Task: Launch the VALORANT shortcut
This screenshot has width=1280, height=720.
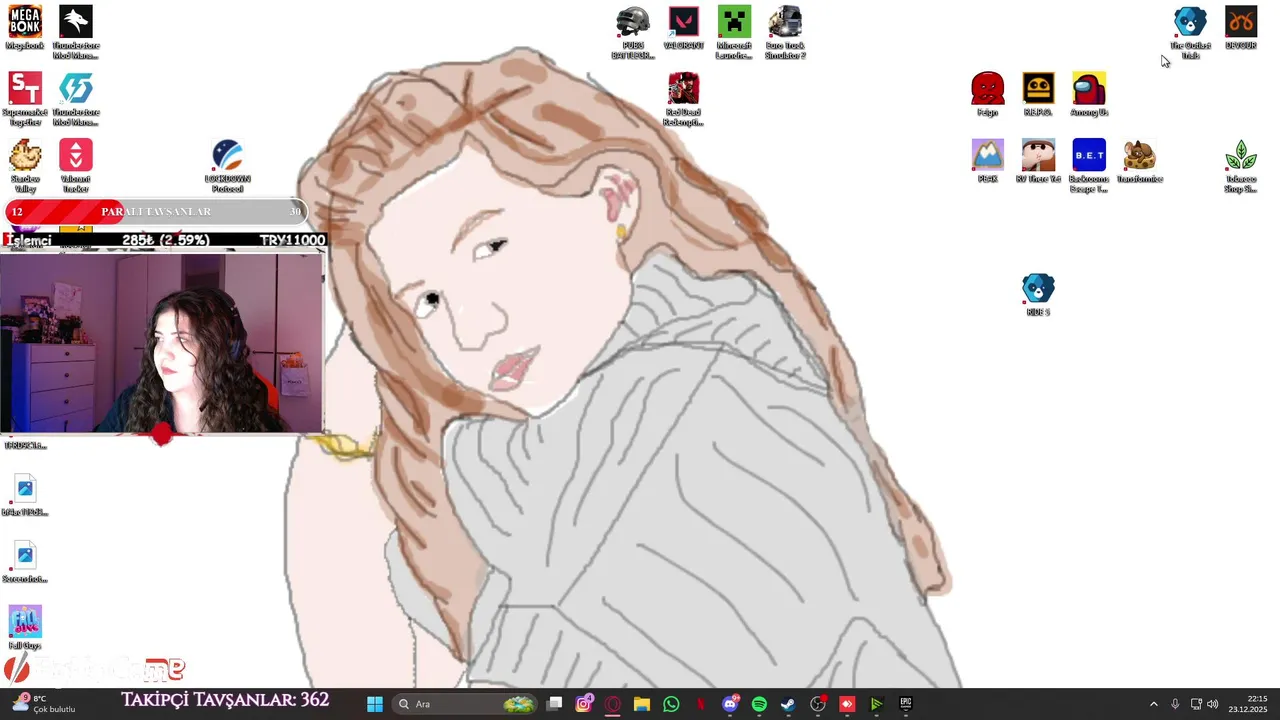Action: (684, 28)
